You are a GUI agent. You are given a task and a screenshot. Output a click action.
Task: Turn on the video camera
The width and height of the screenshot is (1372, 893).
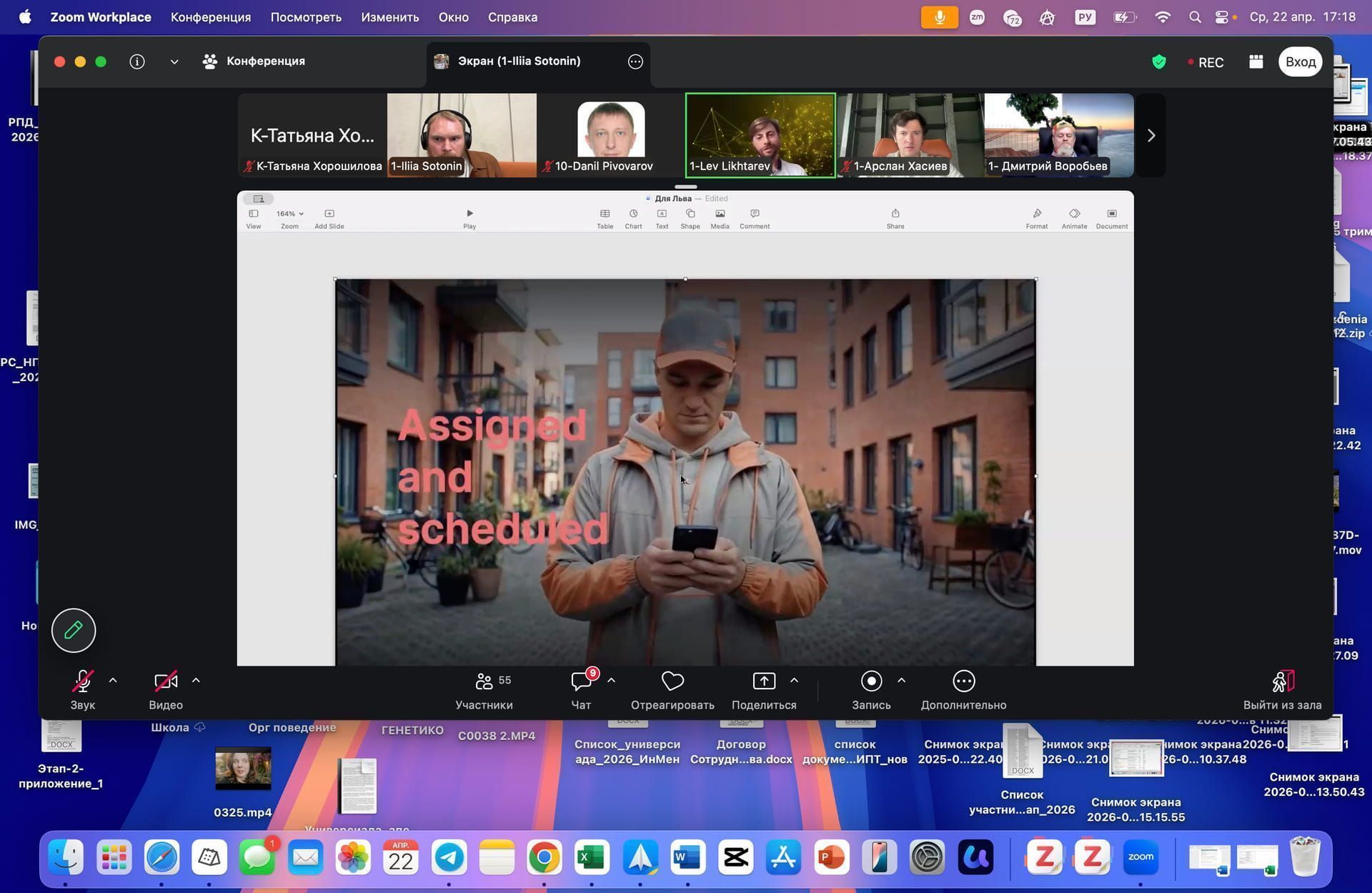click(x=166, y=681)
